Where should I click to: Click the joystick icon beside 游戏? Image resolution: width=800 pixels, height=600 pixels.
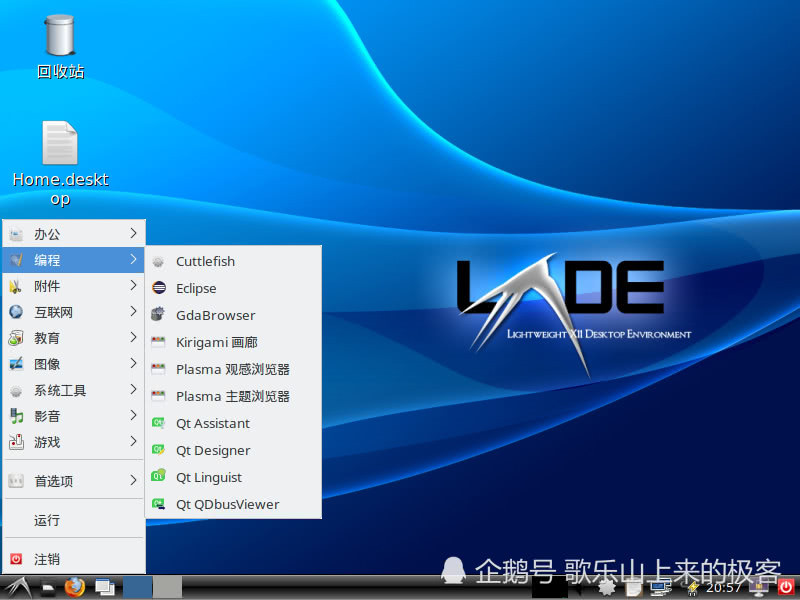pos(16,441)
